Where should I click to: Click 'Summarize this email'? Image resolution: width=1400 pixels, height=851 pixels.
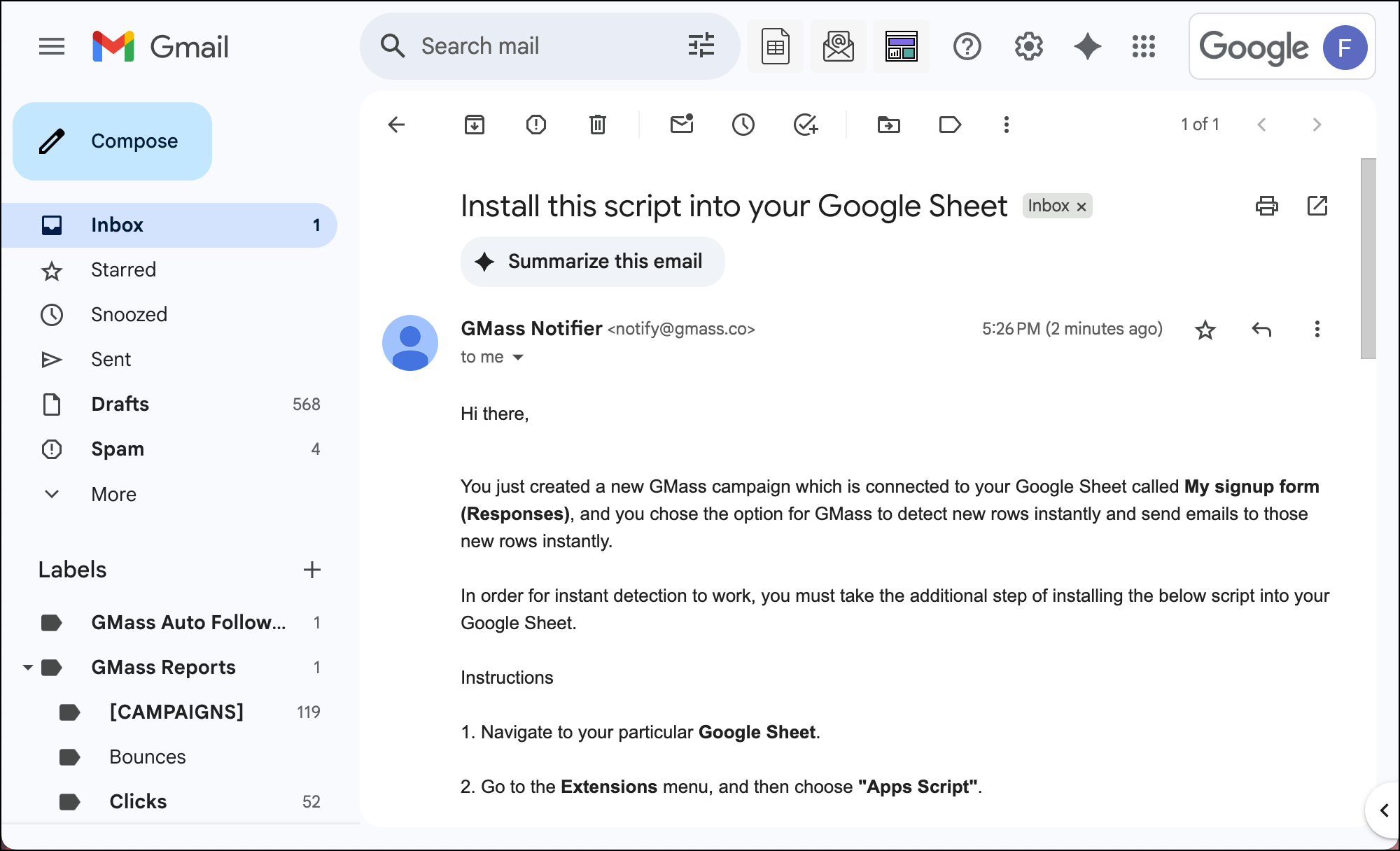click(592, 261)
